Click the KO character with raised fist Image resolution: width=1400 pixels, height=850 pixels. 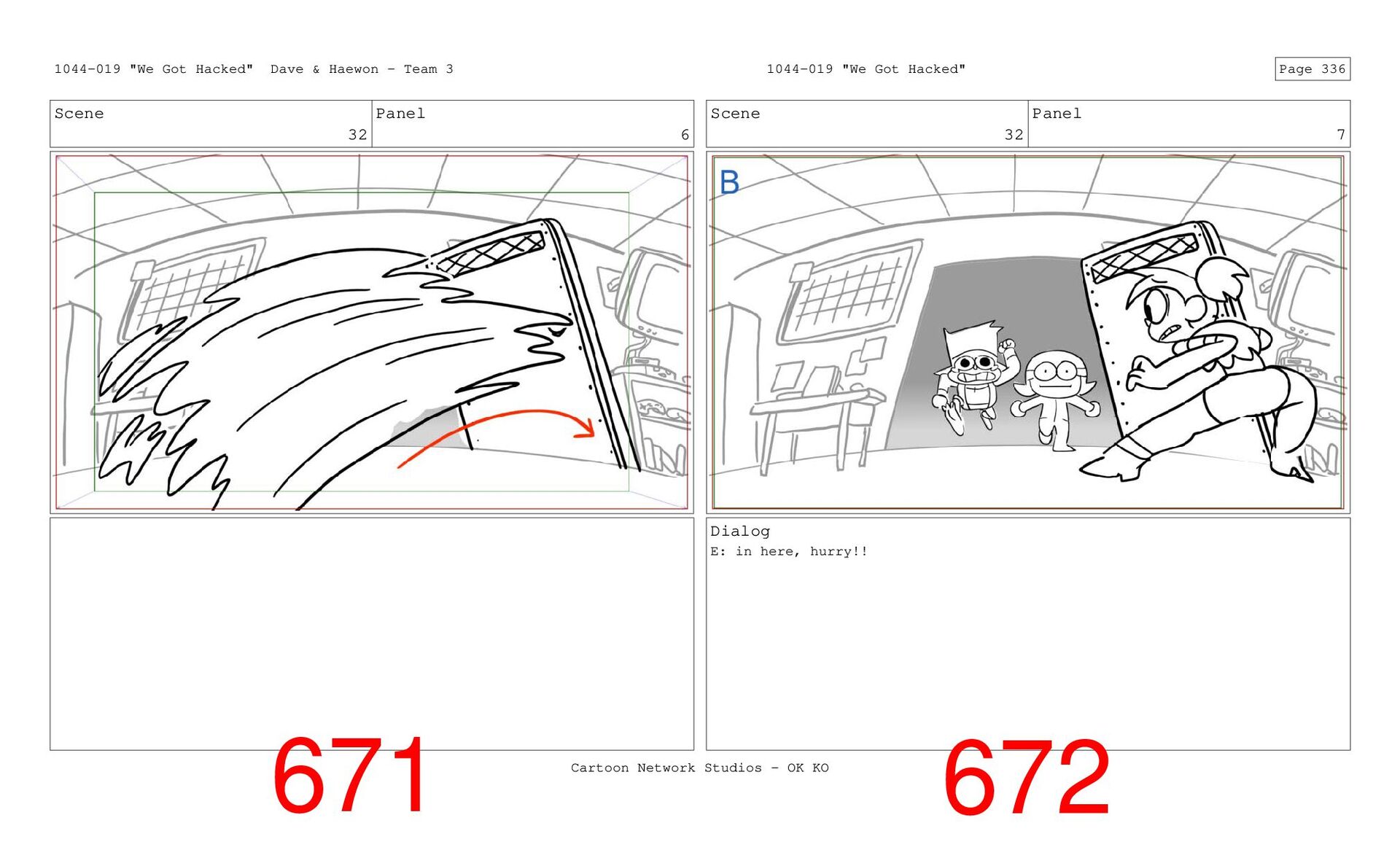click(x=973, y=375)
